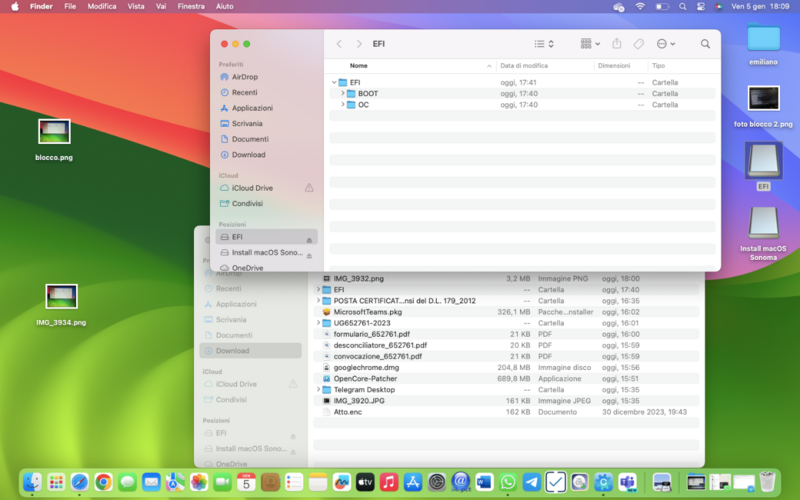Open the Apple menu
Viewport: 800px width, 500px height.
pos(15,7)
